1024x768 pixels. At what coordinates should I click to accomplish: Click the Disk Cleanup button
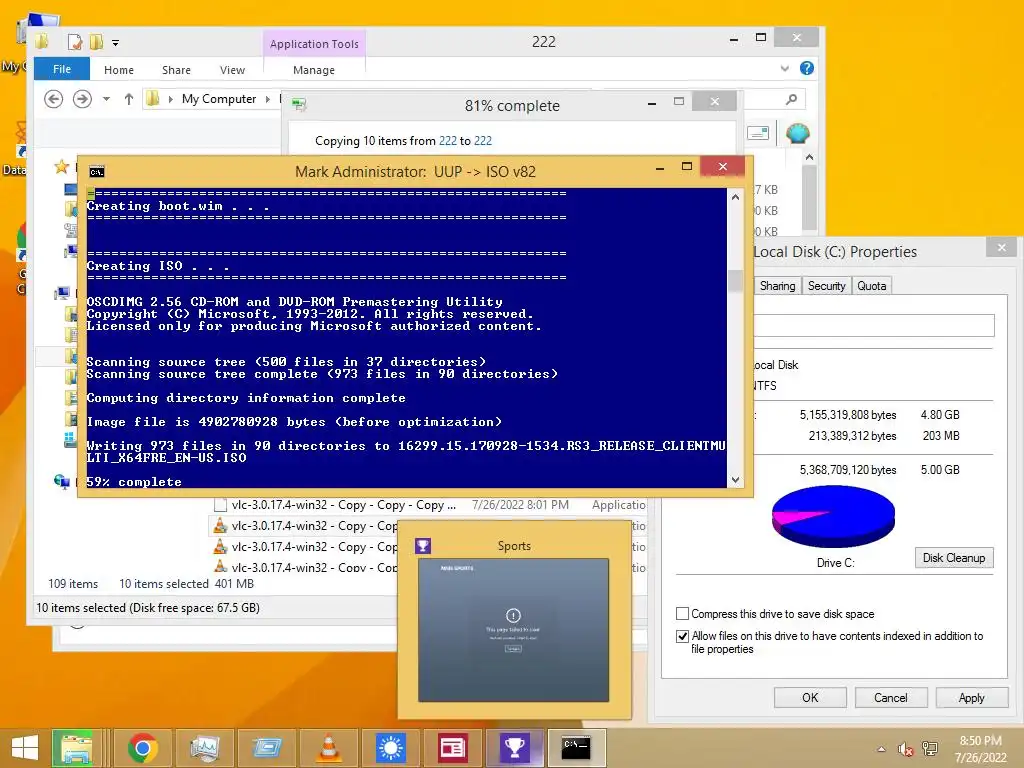(x=953, y=558)
